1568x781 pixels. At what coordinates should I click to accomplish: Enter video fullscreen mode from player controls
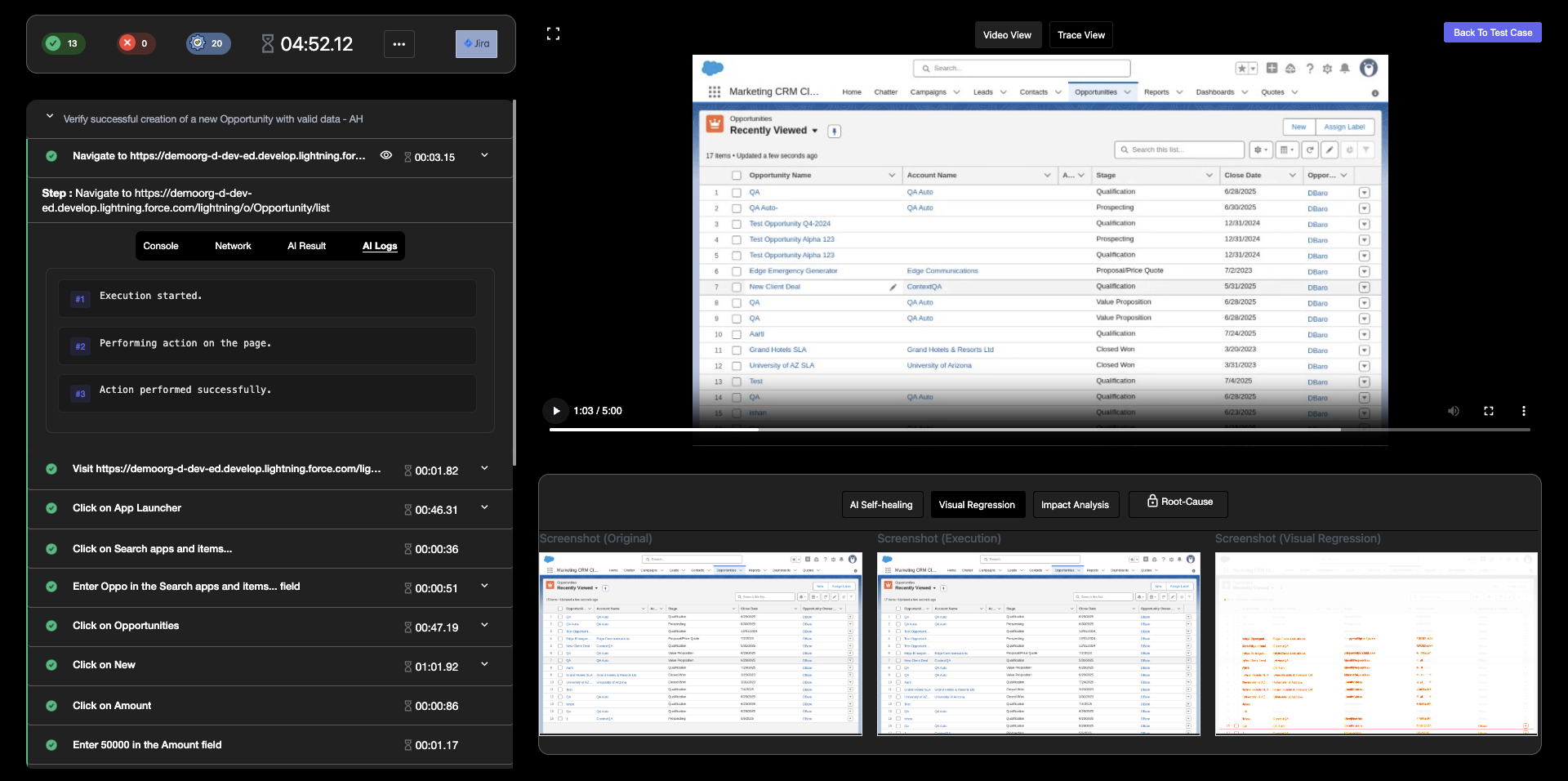[1488, 411]
